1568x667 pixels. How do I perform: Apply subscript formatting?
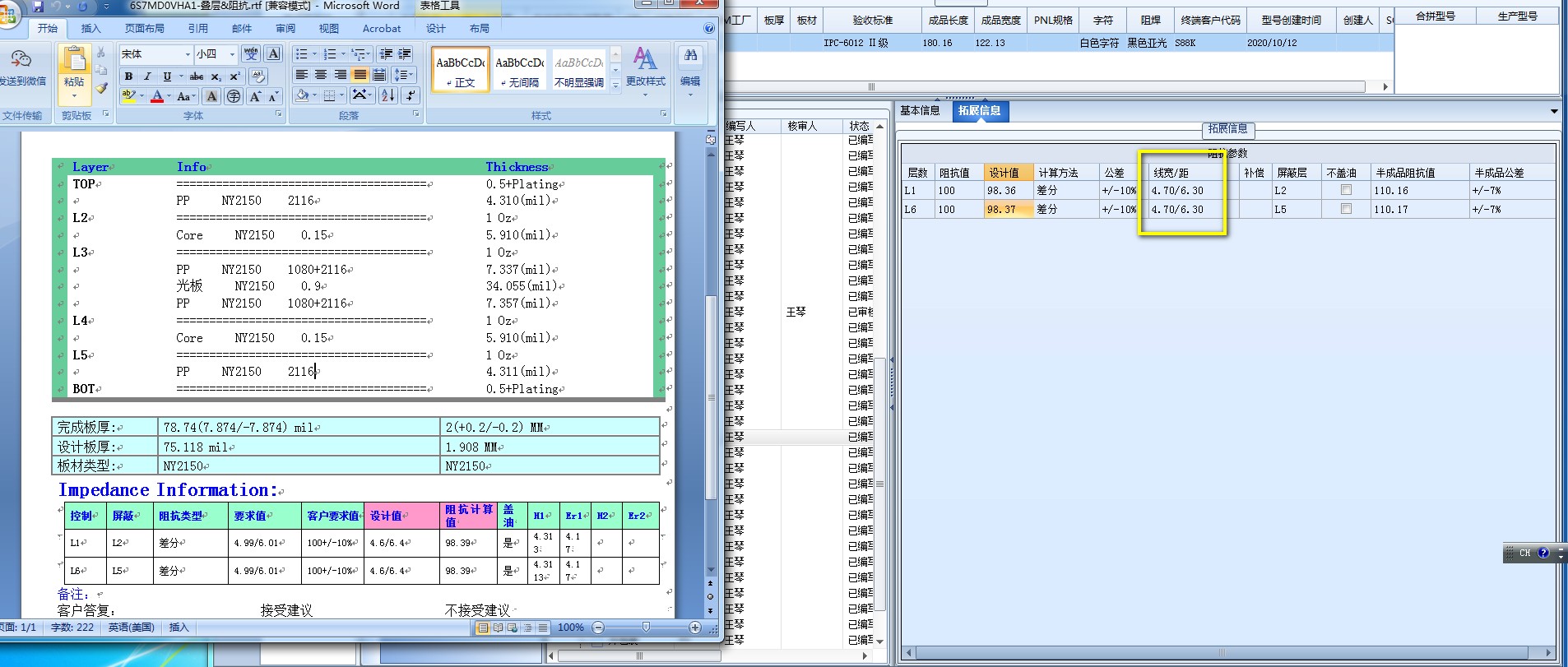tap(216, 76)
